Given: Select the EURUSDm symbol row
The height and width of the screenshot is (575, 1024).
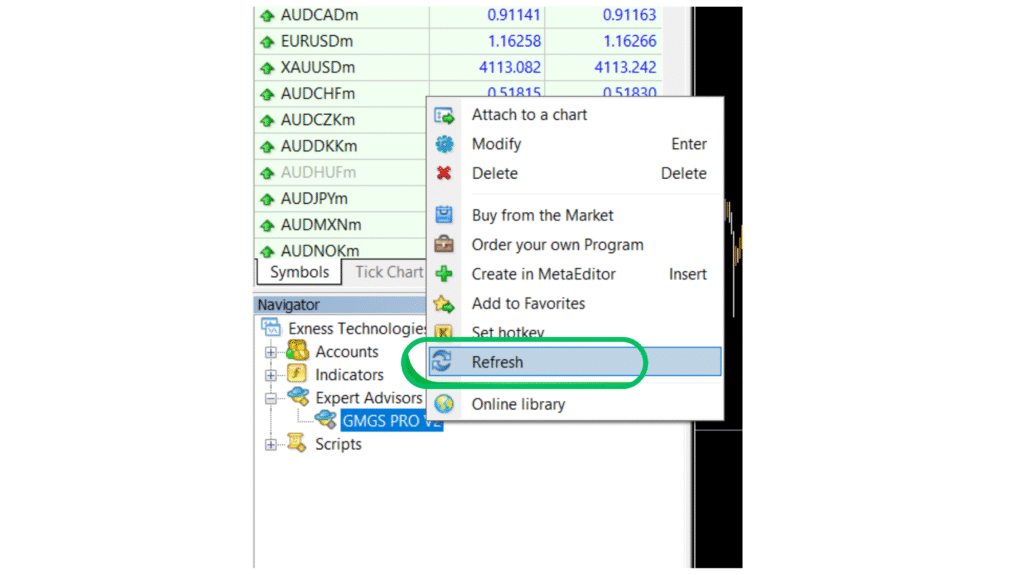Looking at the screenshot, I should pyautogui.click(x=316, y=42).
